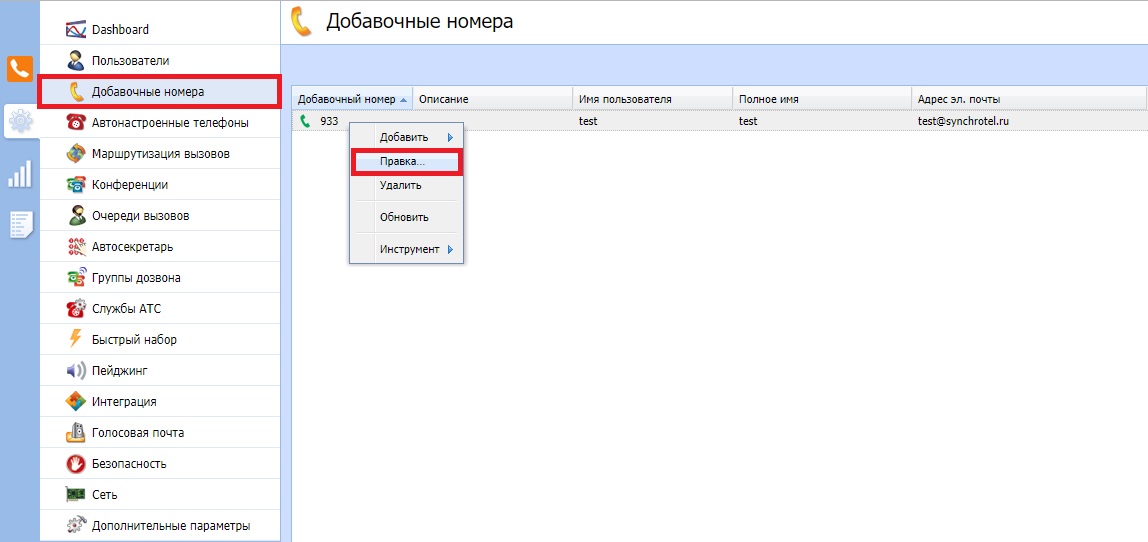1148x542 pixels.
Task: Click the green phone icon of extension 933
Action: pos(305,121)
